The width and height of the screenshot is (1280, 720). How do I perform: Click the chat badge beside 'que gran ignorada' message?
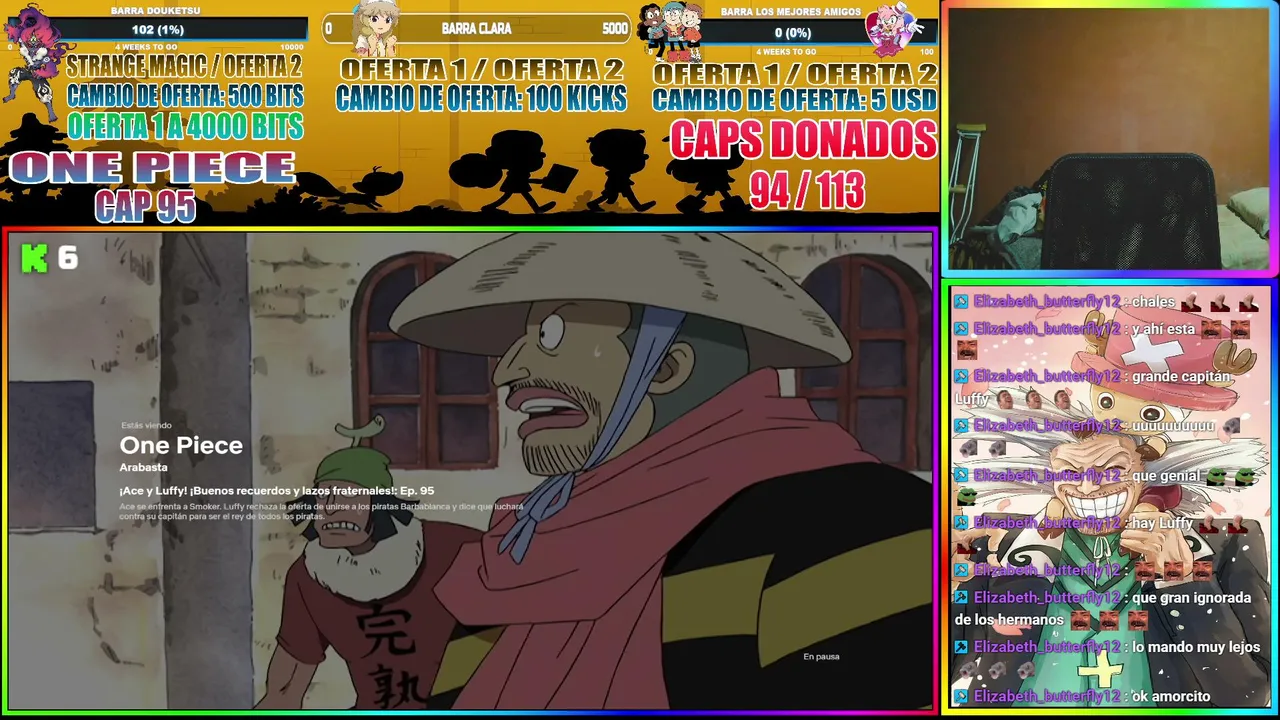(x=961, y=597)
